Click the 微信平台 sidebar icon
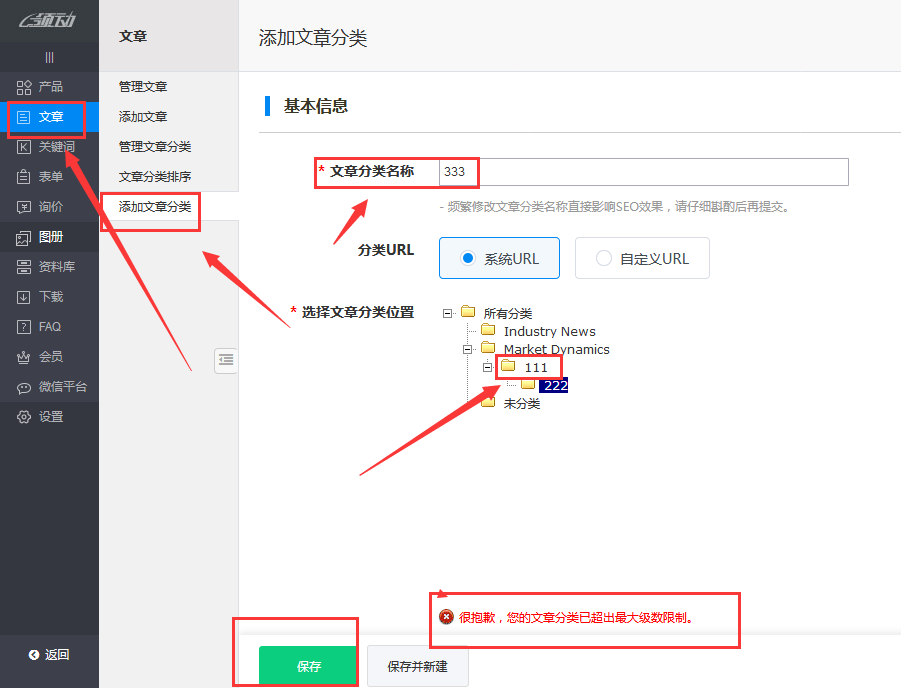This screenshot has width=901, height=688. (x=22, y=387)
